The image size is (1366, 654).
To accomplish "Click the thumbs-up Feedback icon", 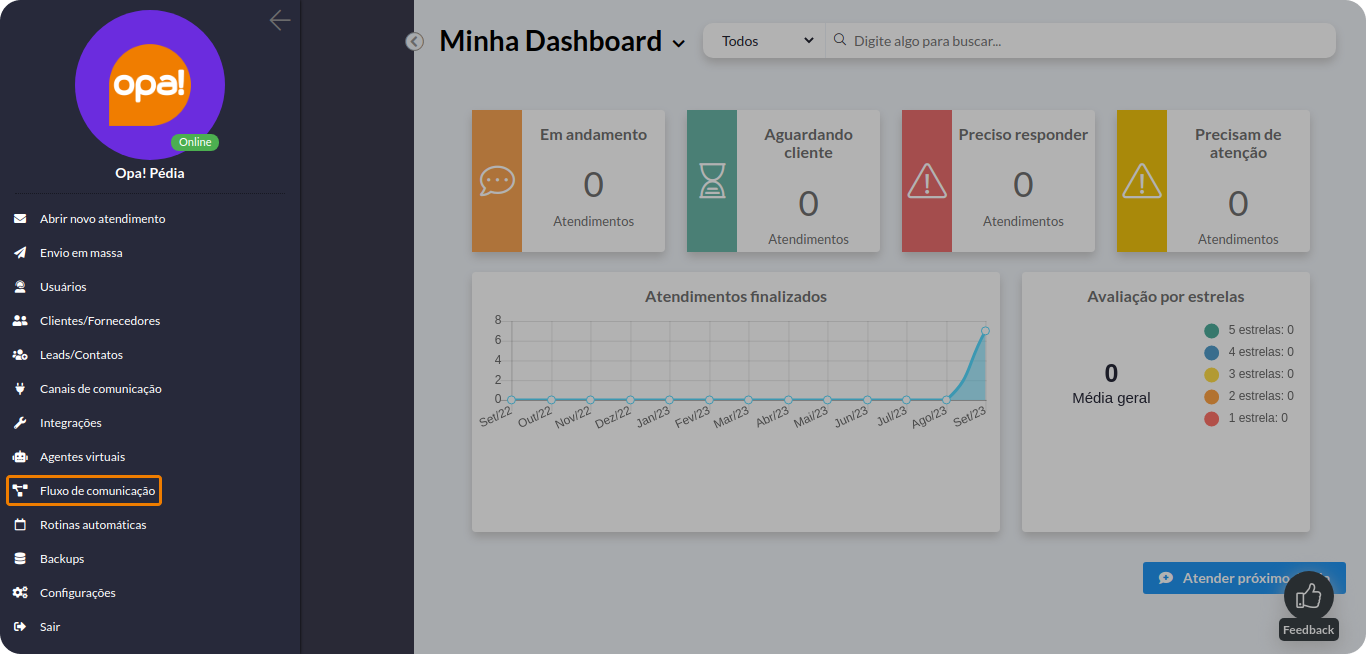I will (1309, 596).
